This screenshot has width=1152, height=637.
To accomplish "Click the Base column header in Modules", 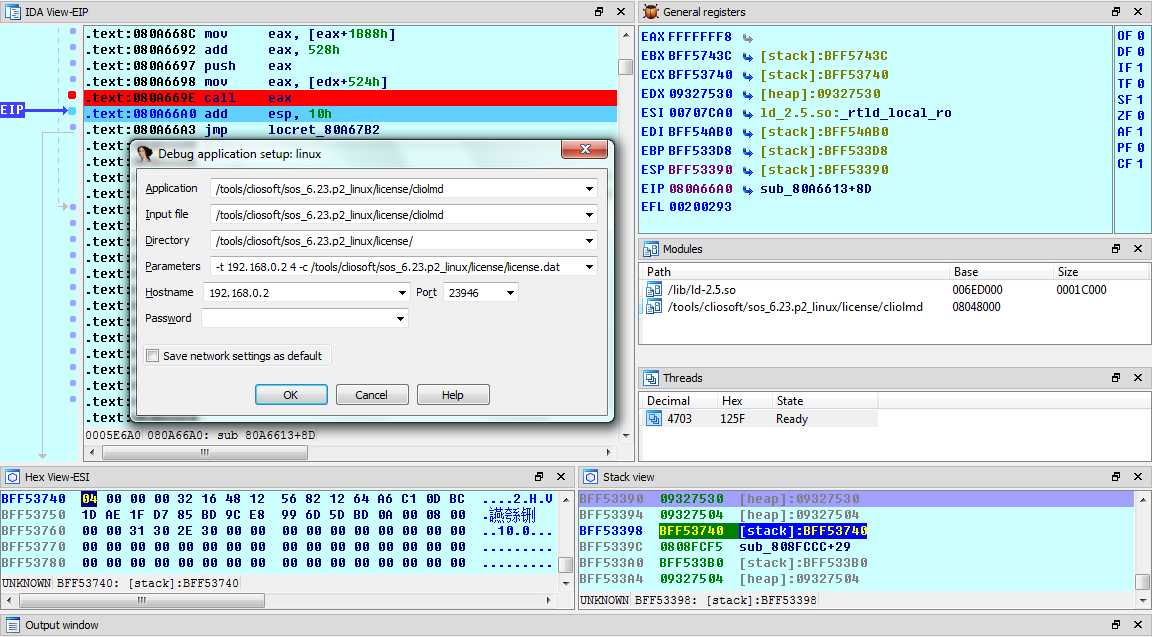I will [965, 272].
